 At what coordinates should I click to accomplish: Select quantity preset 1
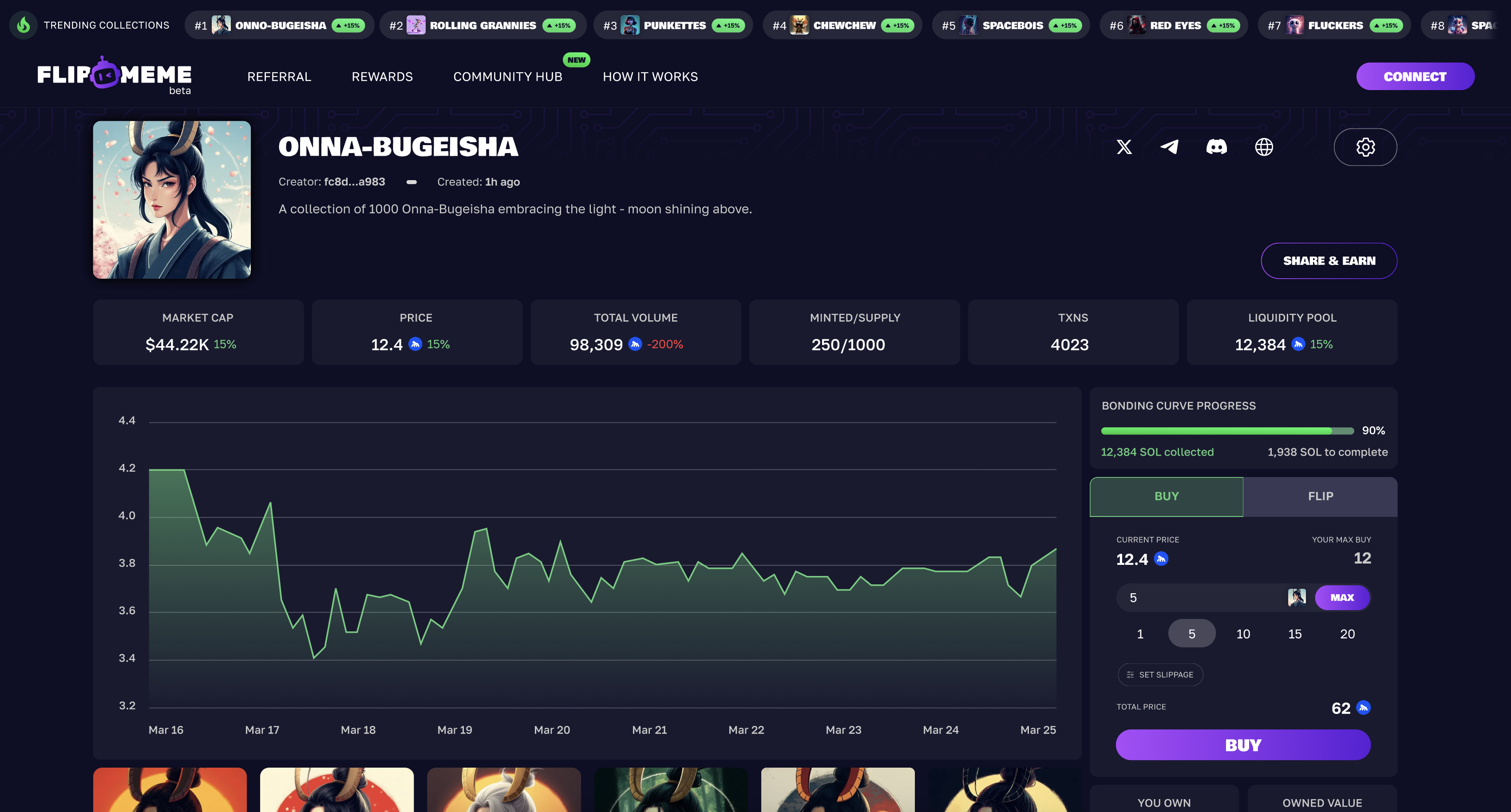[1140, 634]
